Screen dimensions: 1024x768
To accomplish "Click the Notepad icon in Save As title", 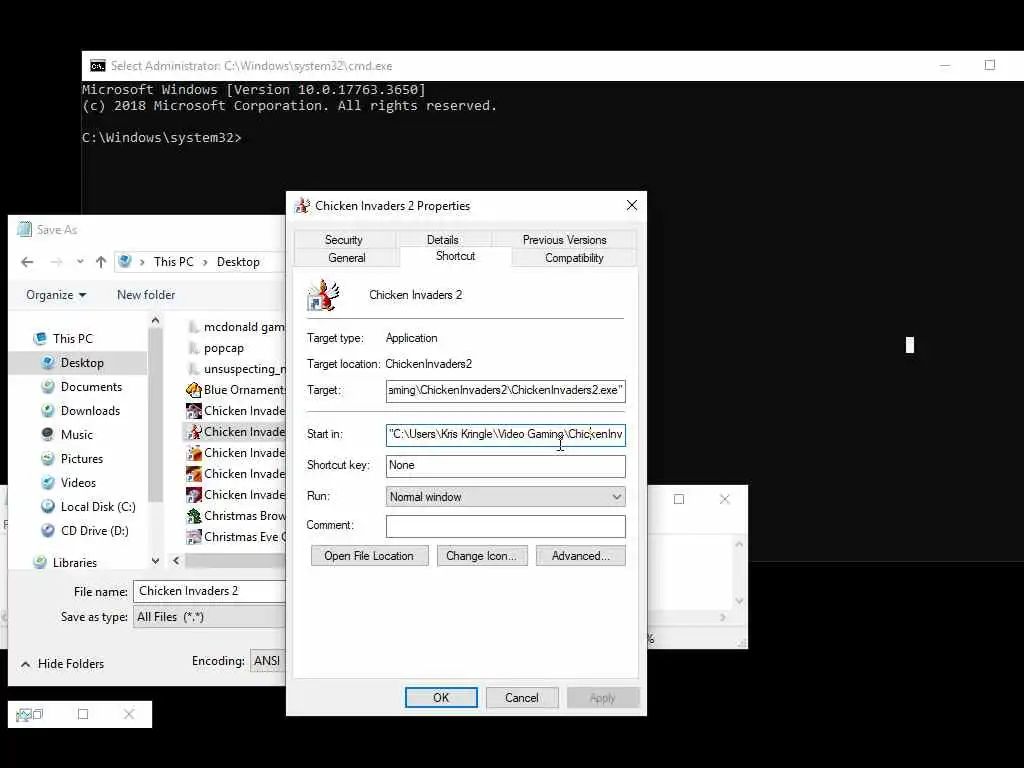I will tap(24, 230).
